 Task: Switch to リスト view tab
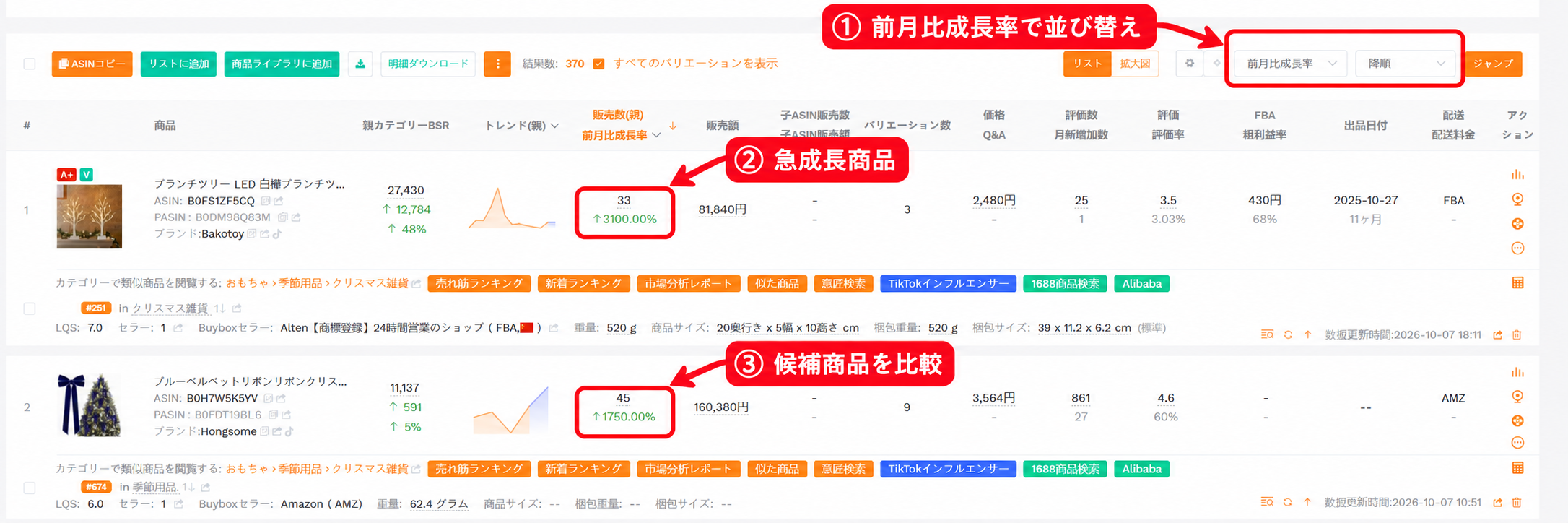pos(1087,64)
